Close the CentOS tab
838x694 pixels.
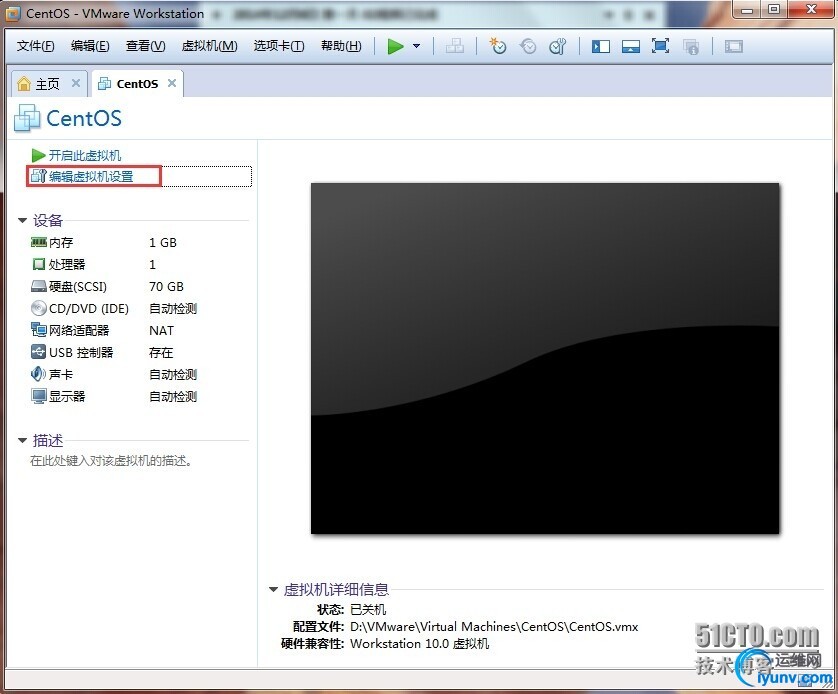click(172, 83)
